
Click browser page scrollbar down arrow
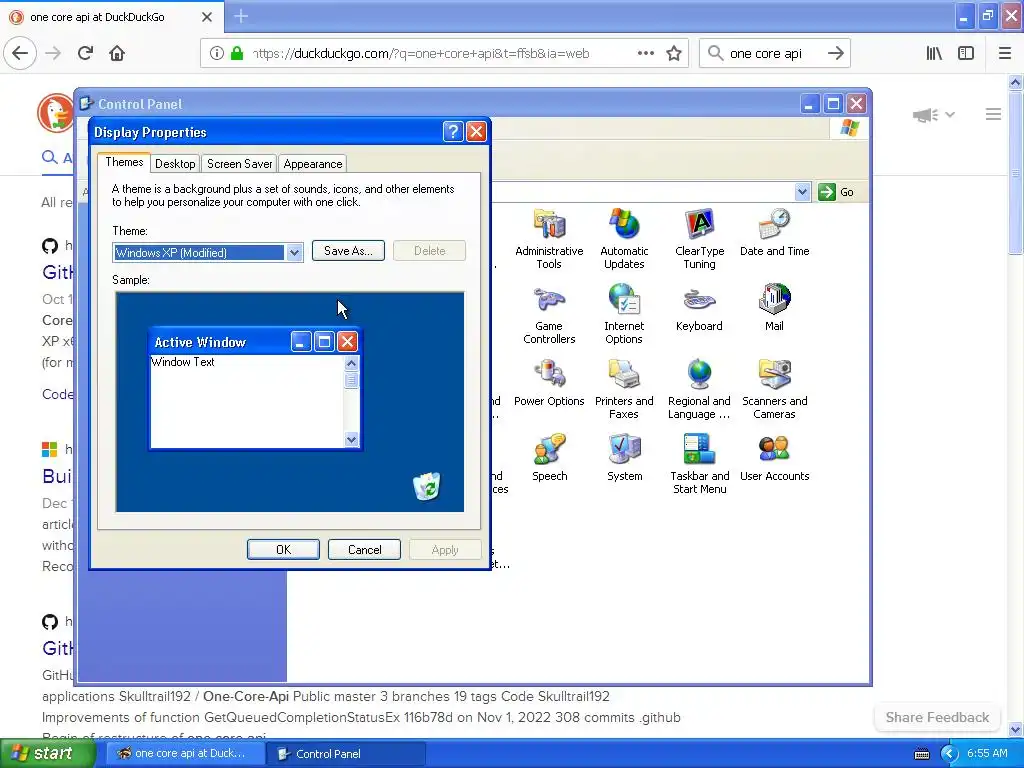tap(1015, 730)
